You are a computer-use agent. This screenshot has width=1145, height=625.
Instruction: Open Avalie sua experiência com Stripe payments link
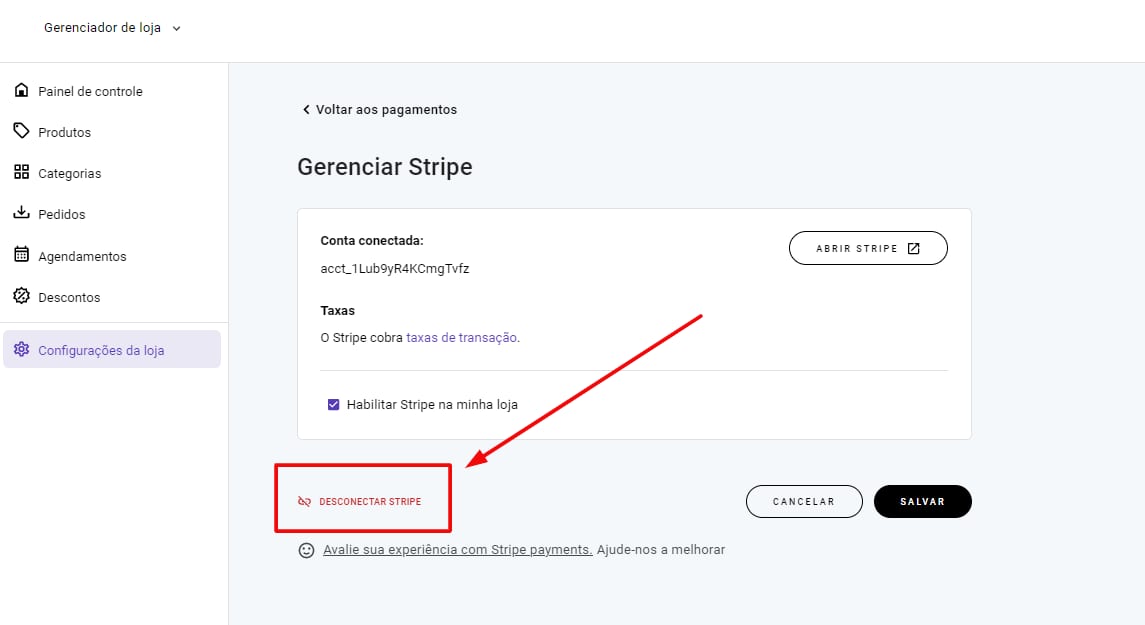point(457,550)
